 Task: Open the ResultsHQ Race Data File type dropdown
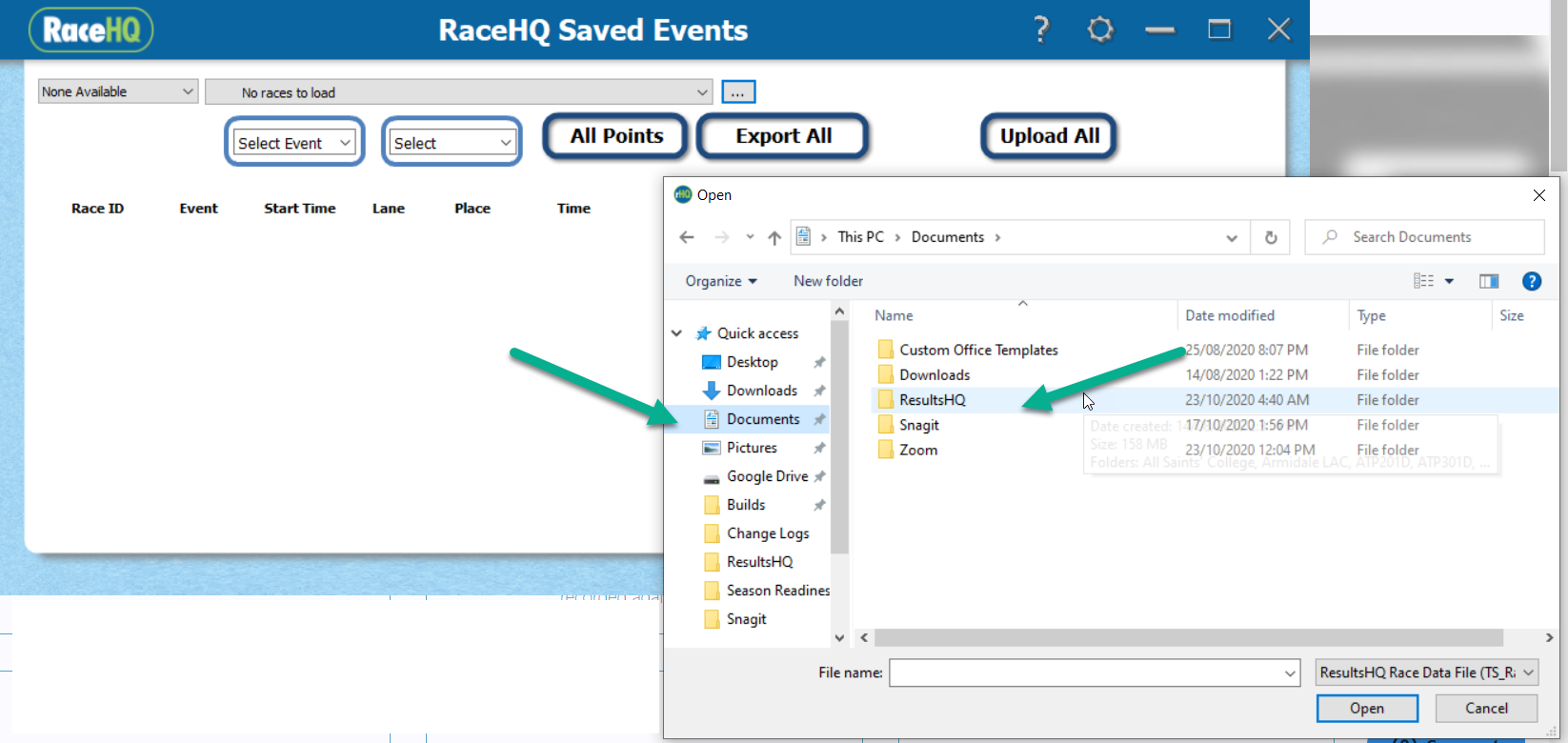pos(1426,673)
